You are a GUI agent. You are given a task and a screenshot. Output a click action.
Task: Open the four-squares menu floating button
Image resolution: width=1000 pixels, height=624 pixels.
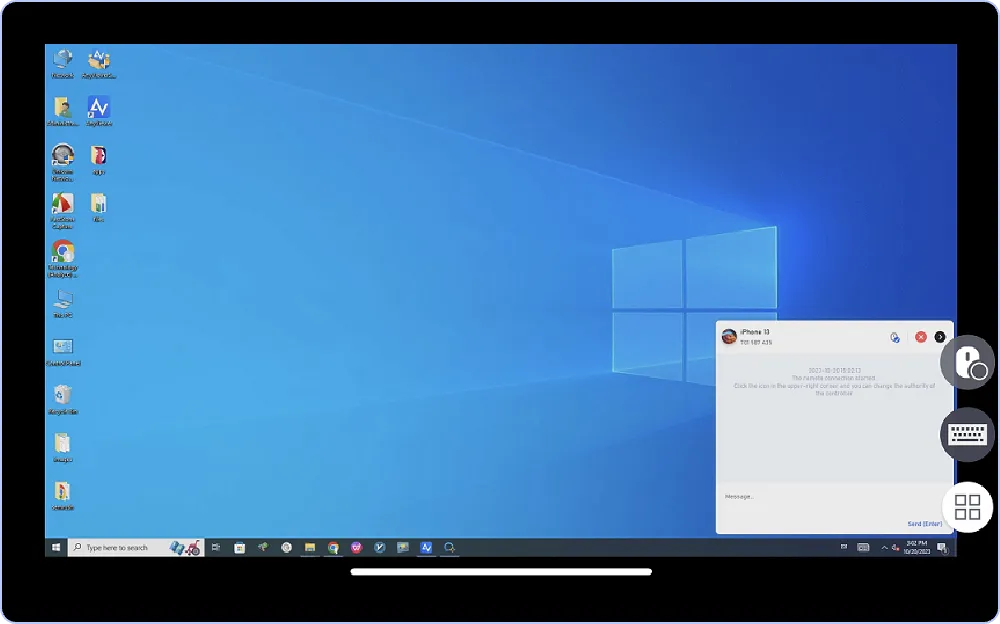[967, 507]
